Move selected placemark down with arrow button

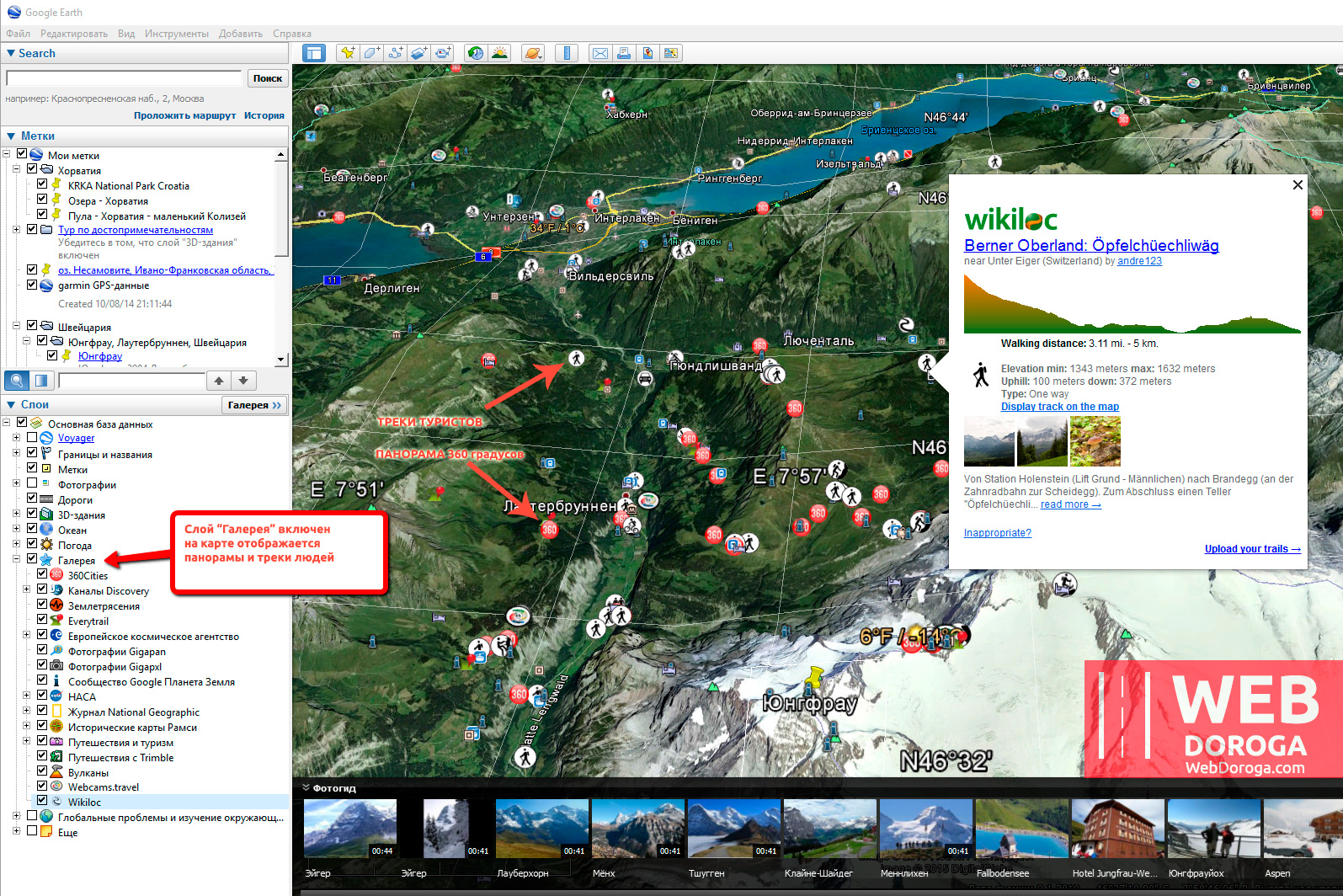coord(243,381)
